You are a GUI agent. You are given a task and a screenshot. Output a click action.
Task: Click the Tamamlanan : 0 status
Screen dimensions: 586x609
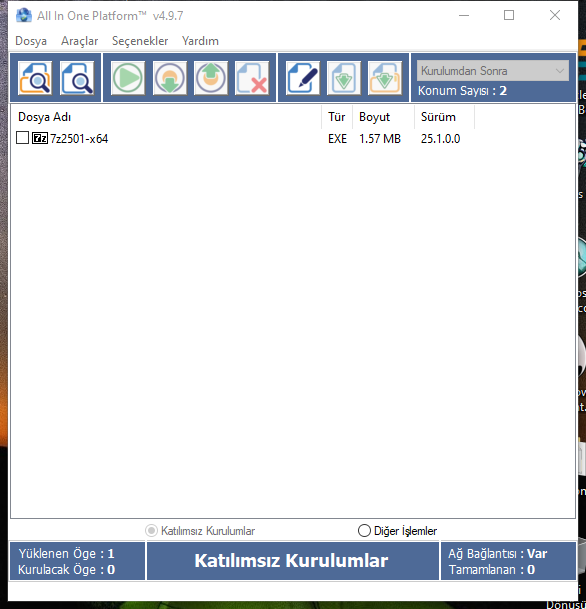tap(492, 570)
